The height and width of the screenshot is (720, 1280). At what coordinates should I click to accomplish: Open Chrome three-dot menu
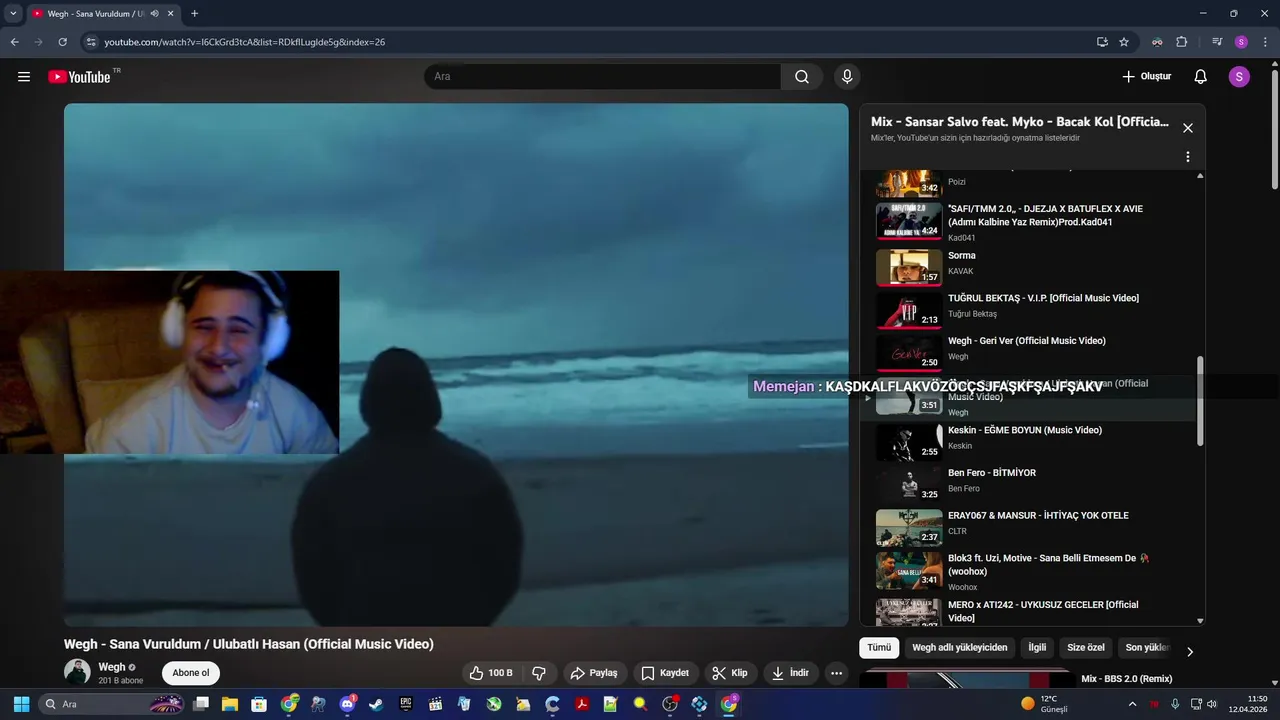[x=1265, y=42]
